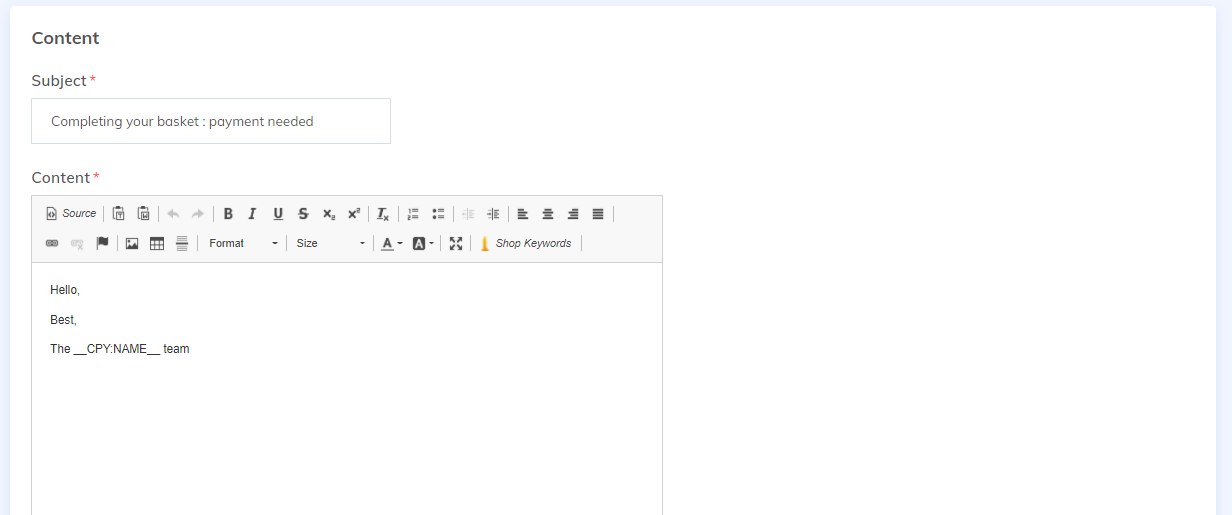Click the Remove Format icon
This screenshot has width=1232, height=515.
click(382, 214)
